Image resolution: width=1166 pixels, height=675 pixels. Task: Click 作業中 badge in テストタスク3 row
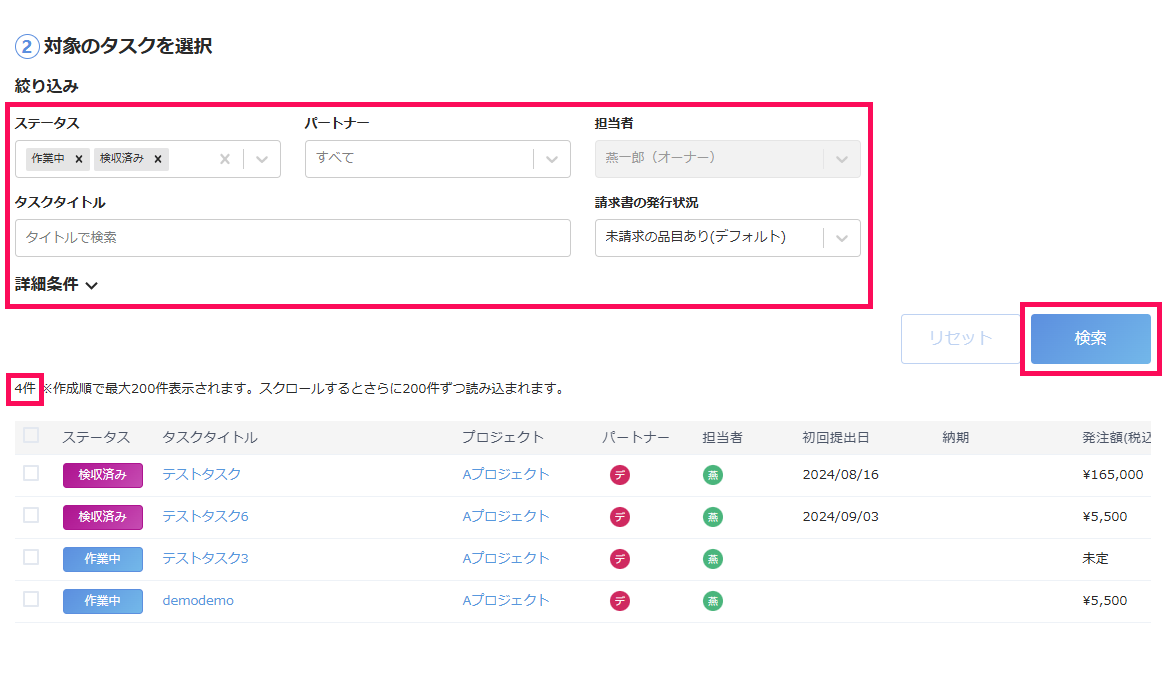[103, 559]
